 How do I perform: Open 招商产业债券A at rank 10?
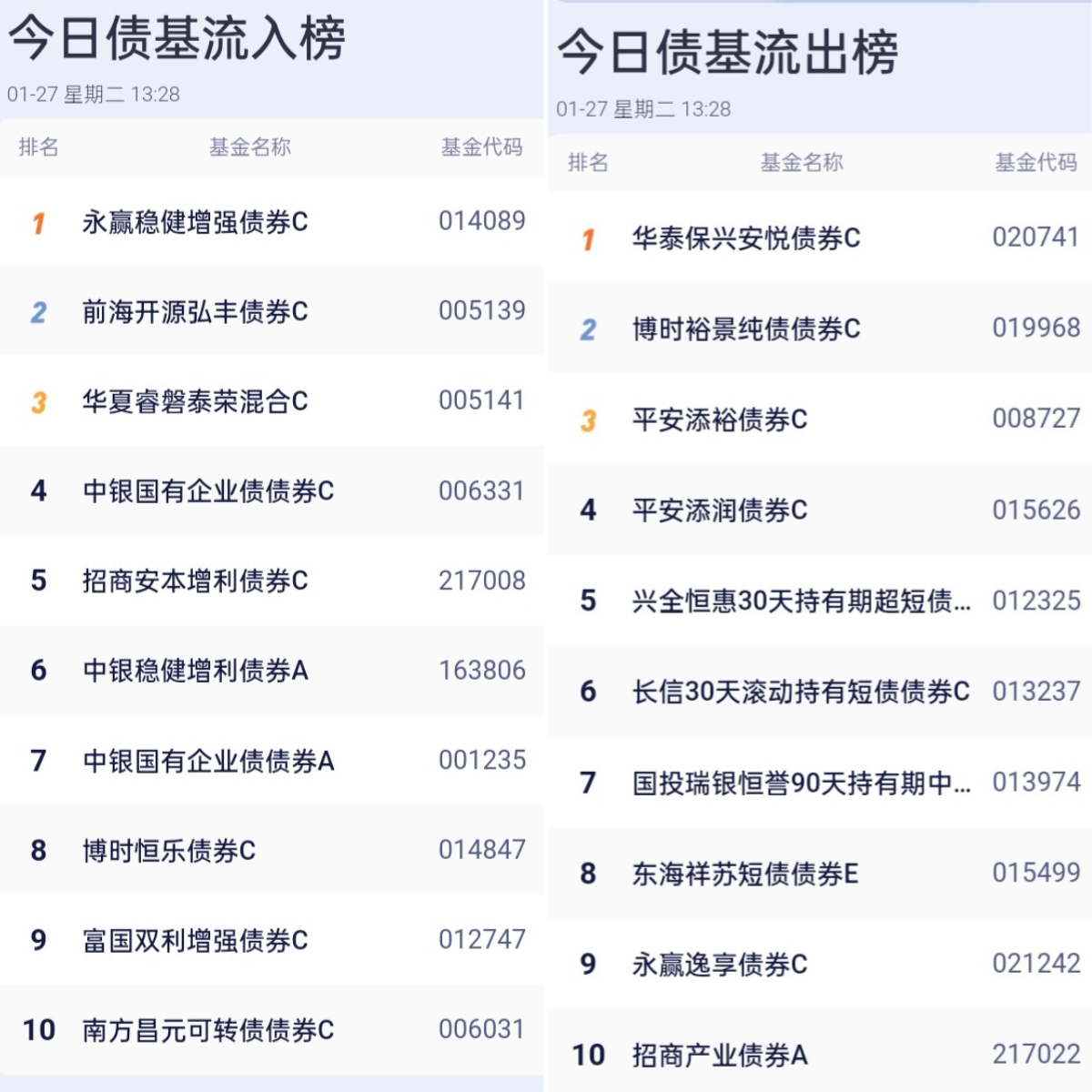pyautogui.click(x=719, y=1056)
